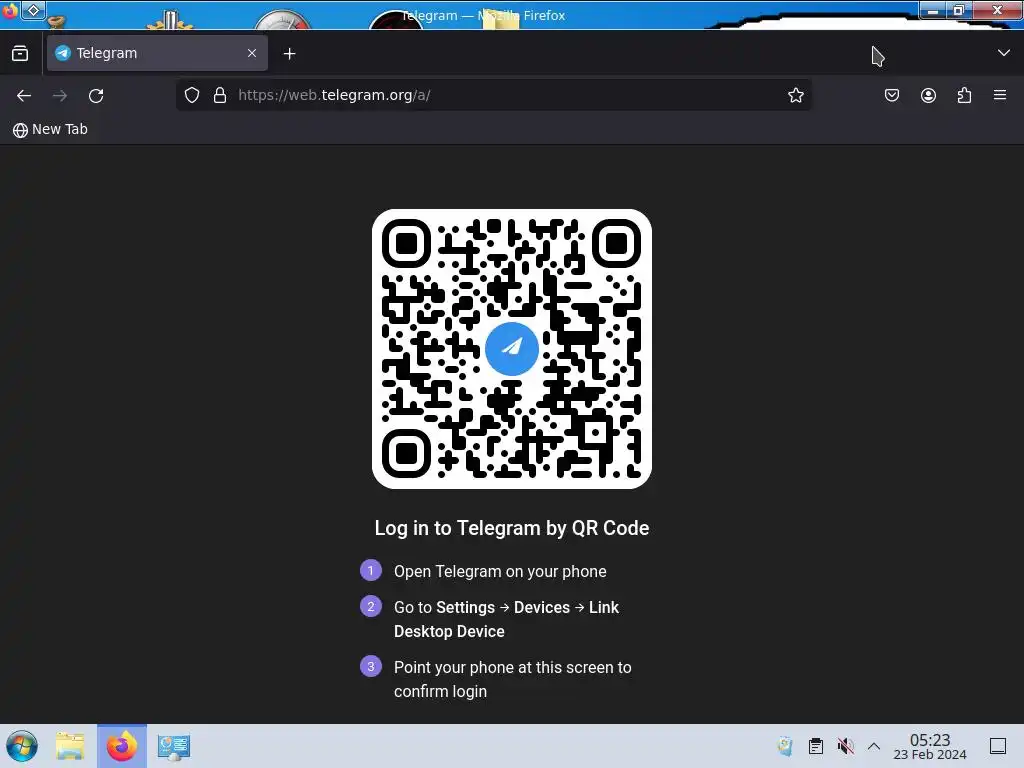The image size is (1024, 768).
Task: Click the 'Log in to Telegram by QR Code' heading
Action: [x=512, y=528]
